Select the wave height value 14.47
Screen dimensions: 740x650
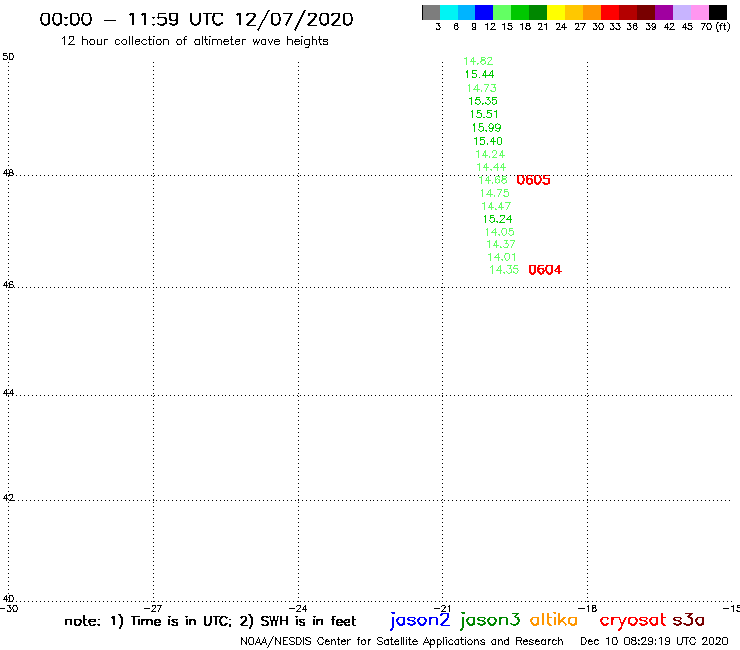click(496, 206)
